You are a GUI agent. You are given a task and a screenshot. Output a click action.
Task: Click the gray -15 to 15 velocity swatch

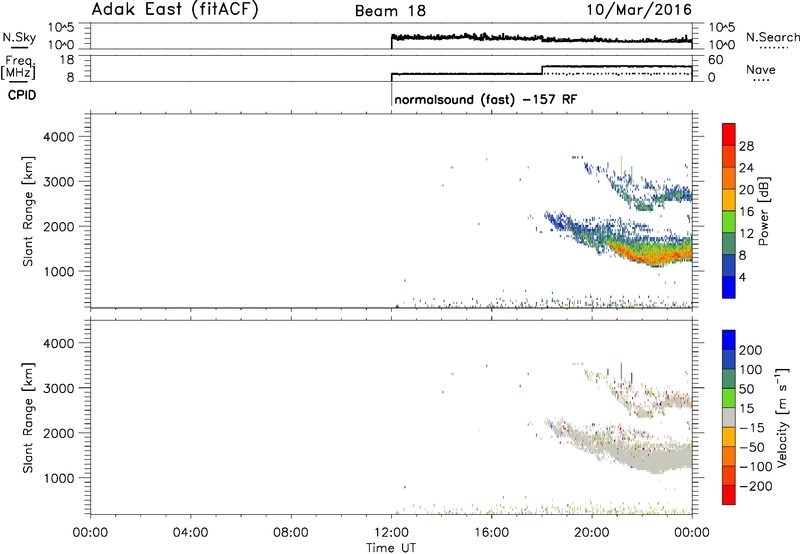[729, 418]
